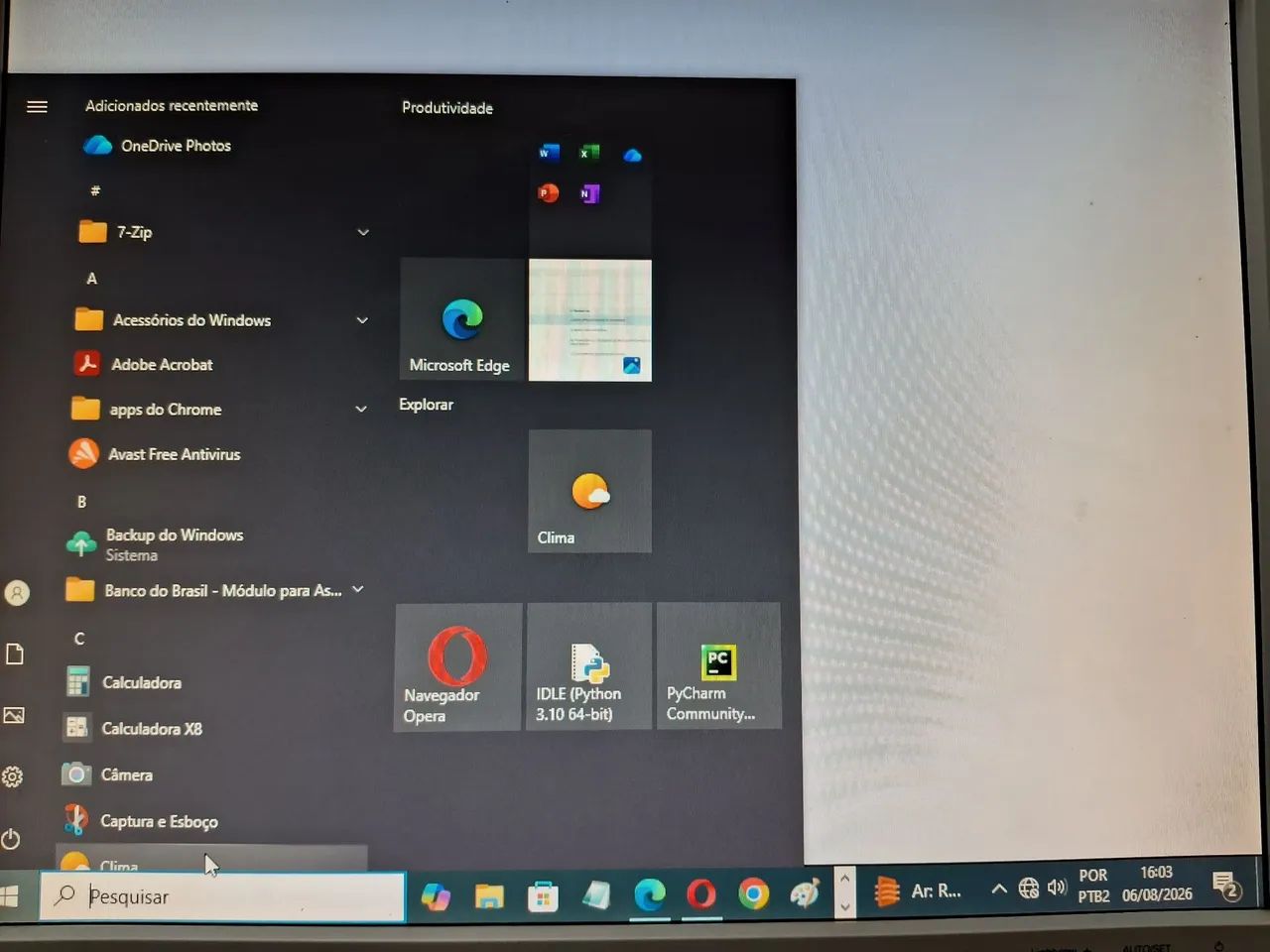
Task: Launch the PyCharm Community tile
Action: tap(719, 665)
